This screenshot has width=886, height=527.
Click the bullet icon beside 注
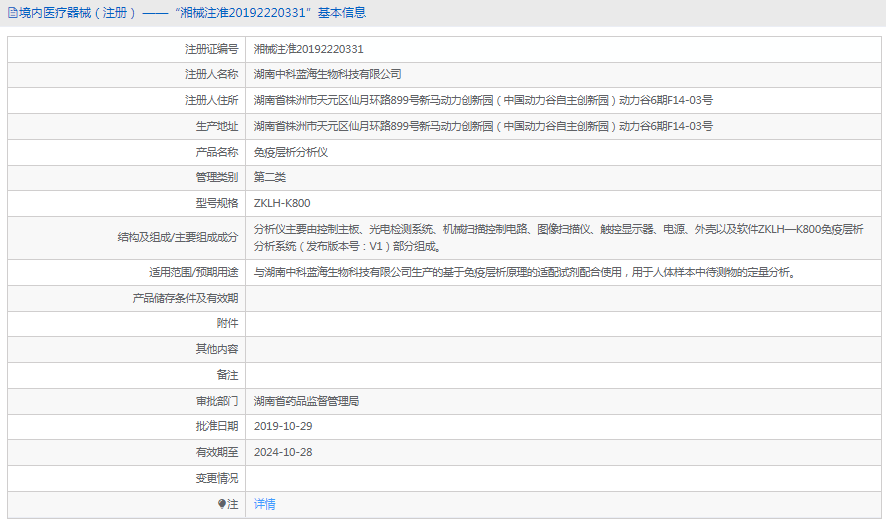click(x=222, y=504)
